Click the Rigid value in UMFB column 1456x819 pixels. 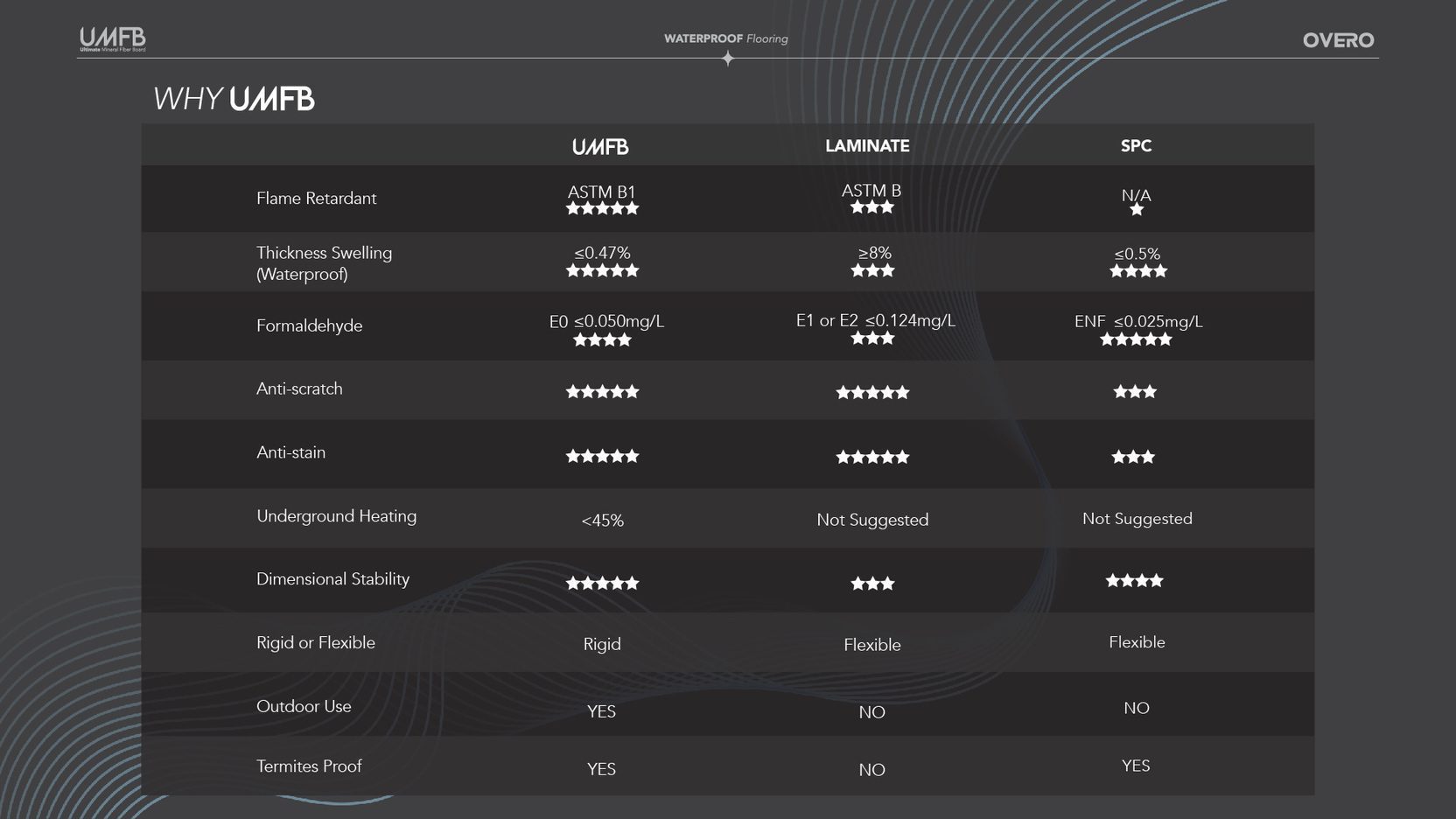[602, 644]
